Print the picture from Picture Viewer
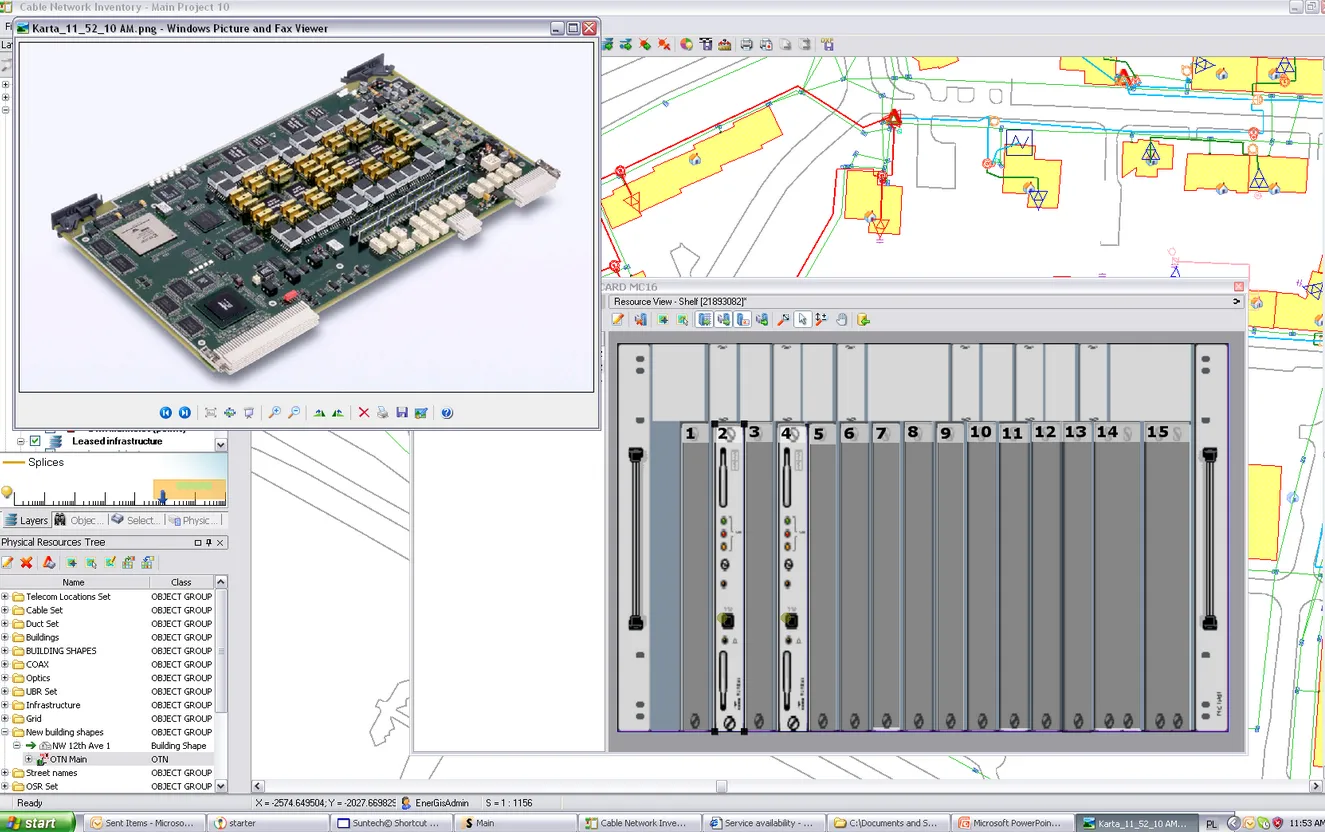Image resolution: width=1325 pixels, height=832 pixels. tap(383, 413)
